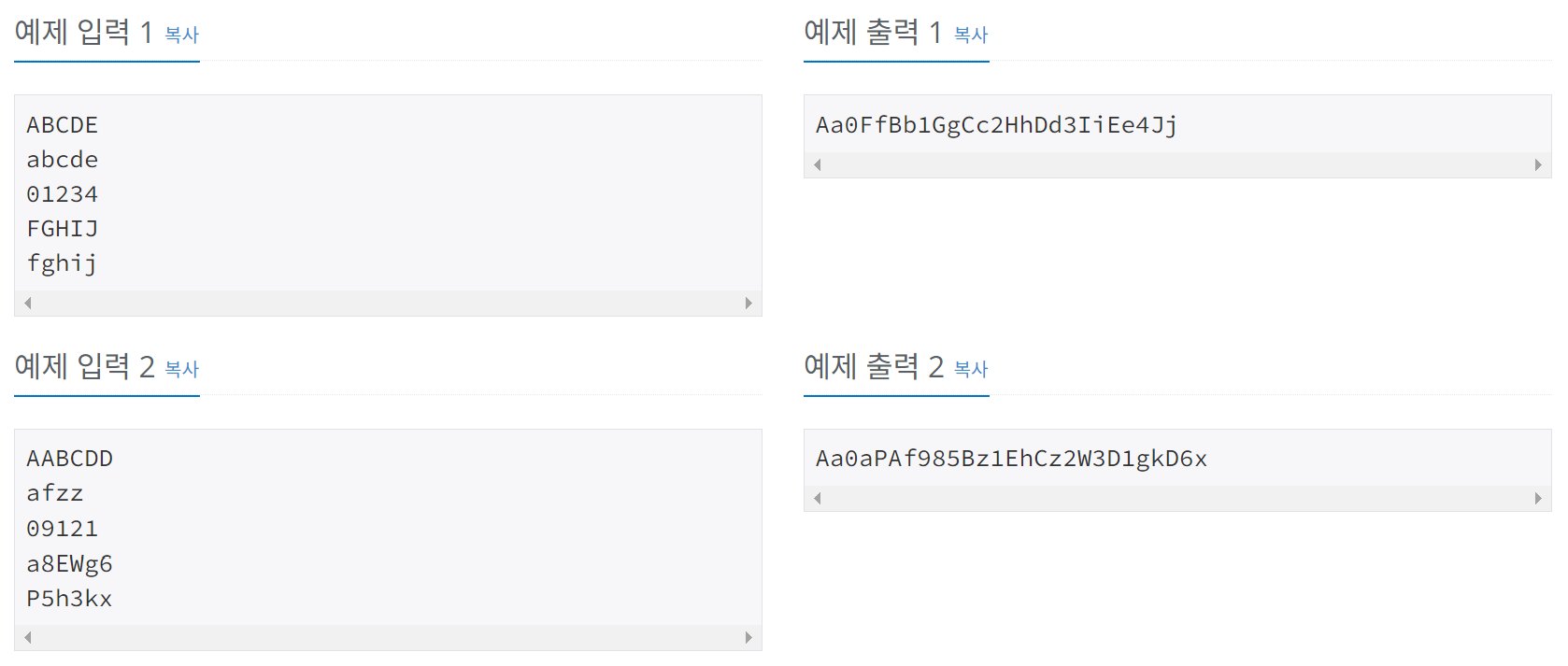Copy example input 1 via 복사 link
Image resolution: width=1568 pixels, height=666 pixels.
[182, 35]
